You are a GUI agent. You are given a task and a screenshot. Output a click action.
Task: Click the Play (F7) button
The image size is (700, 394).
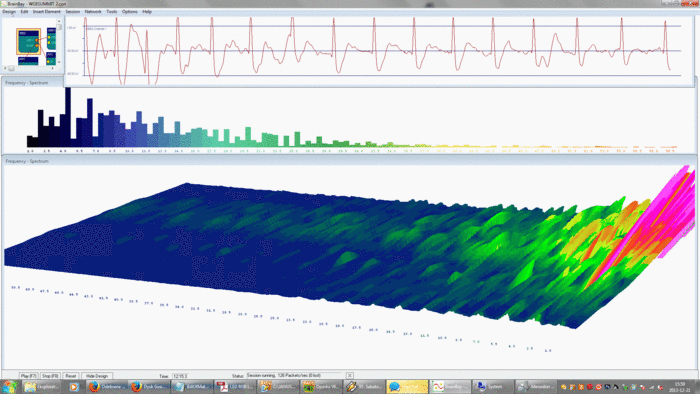(x=29, y=376)
